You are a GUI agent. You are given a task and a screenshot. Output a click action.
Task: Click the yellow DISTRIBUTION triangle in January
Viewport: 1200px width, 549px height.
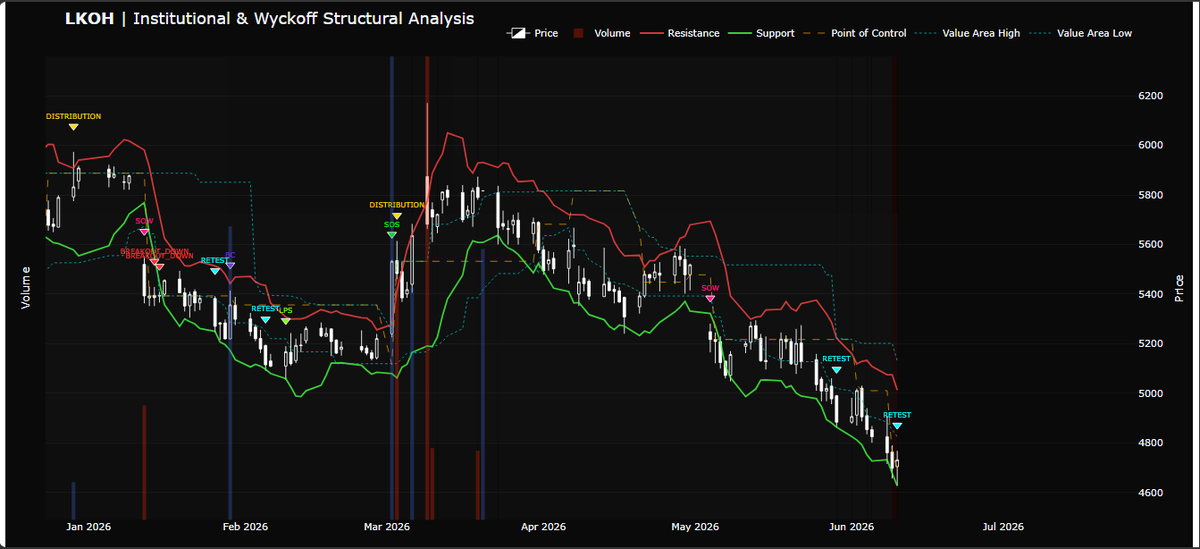click(x=74, y=127)
